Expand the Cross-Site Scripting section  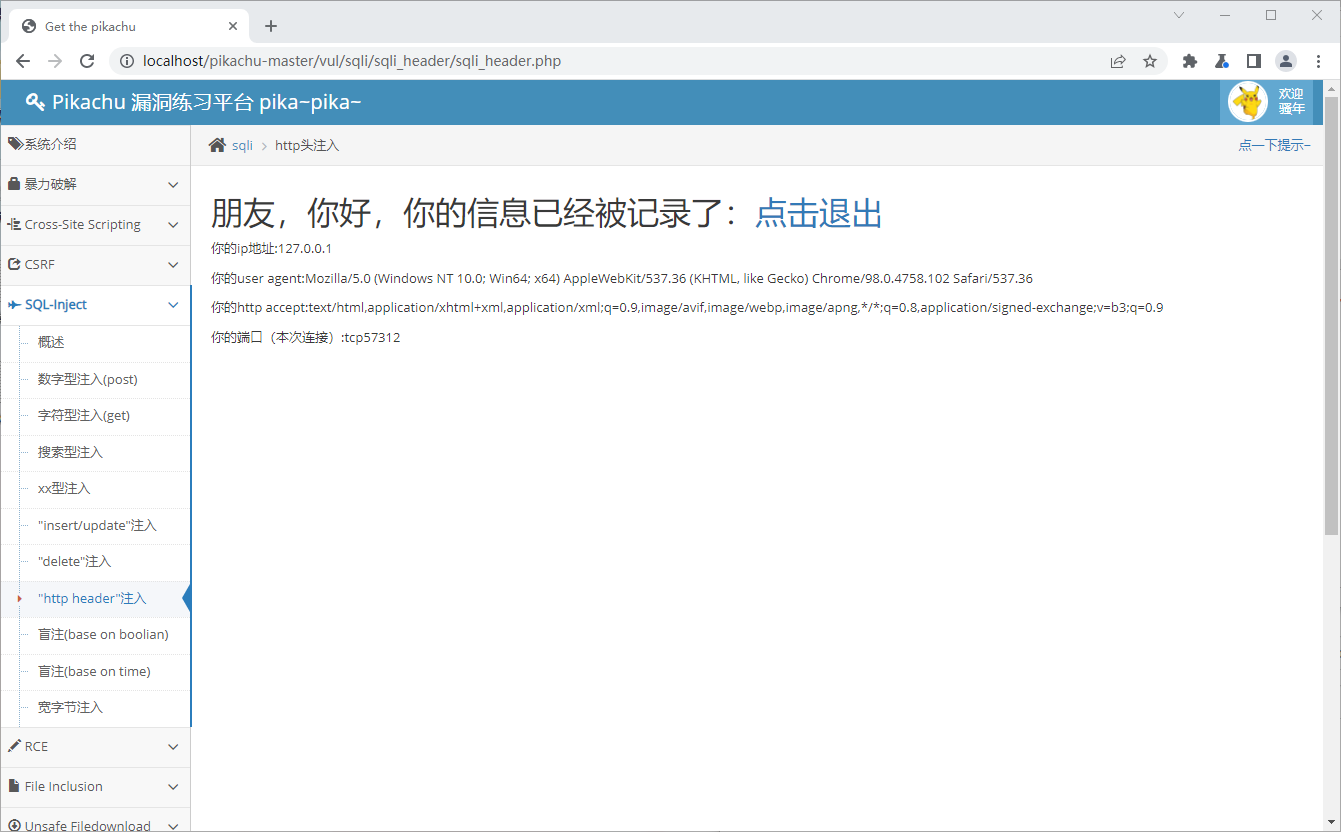coord(95,225)
